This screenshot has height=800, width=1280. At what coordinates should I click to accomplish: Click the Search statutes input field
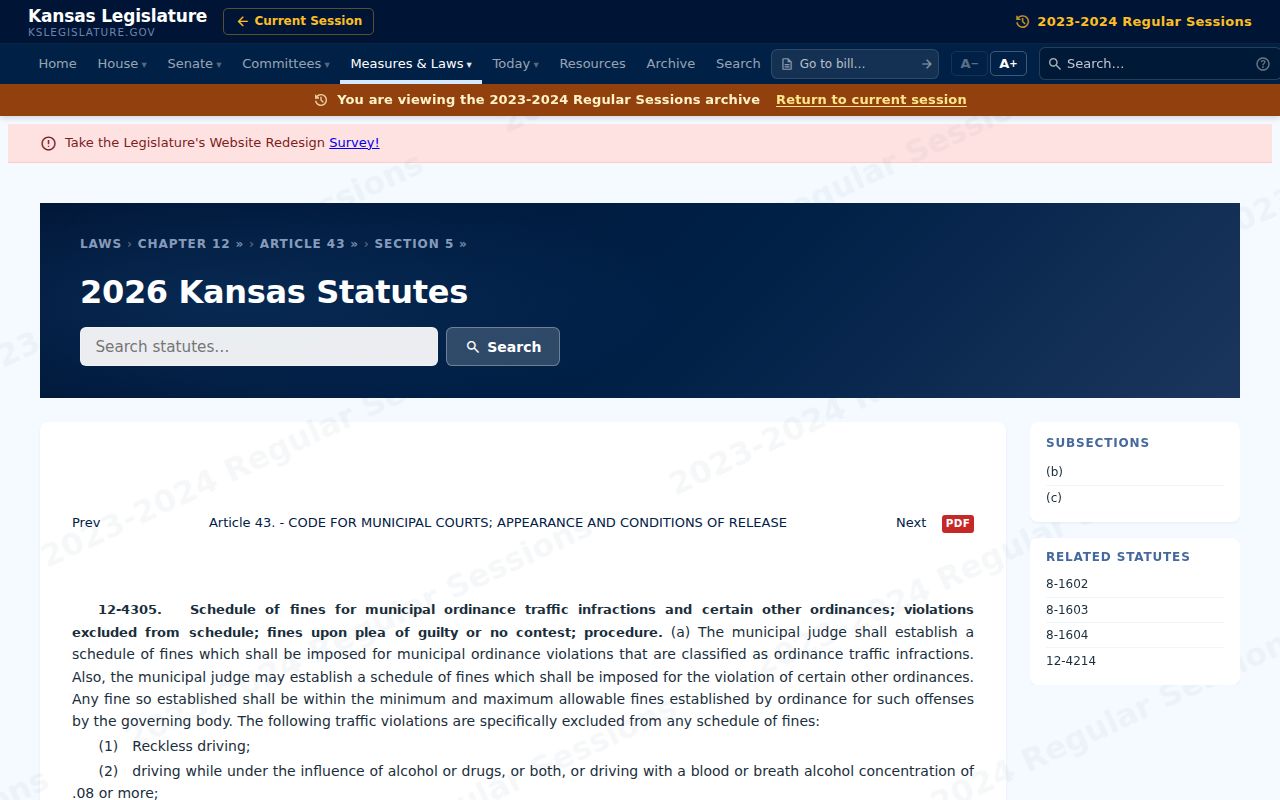pos(259,347)
